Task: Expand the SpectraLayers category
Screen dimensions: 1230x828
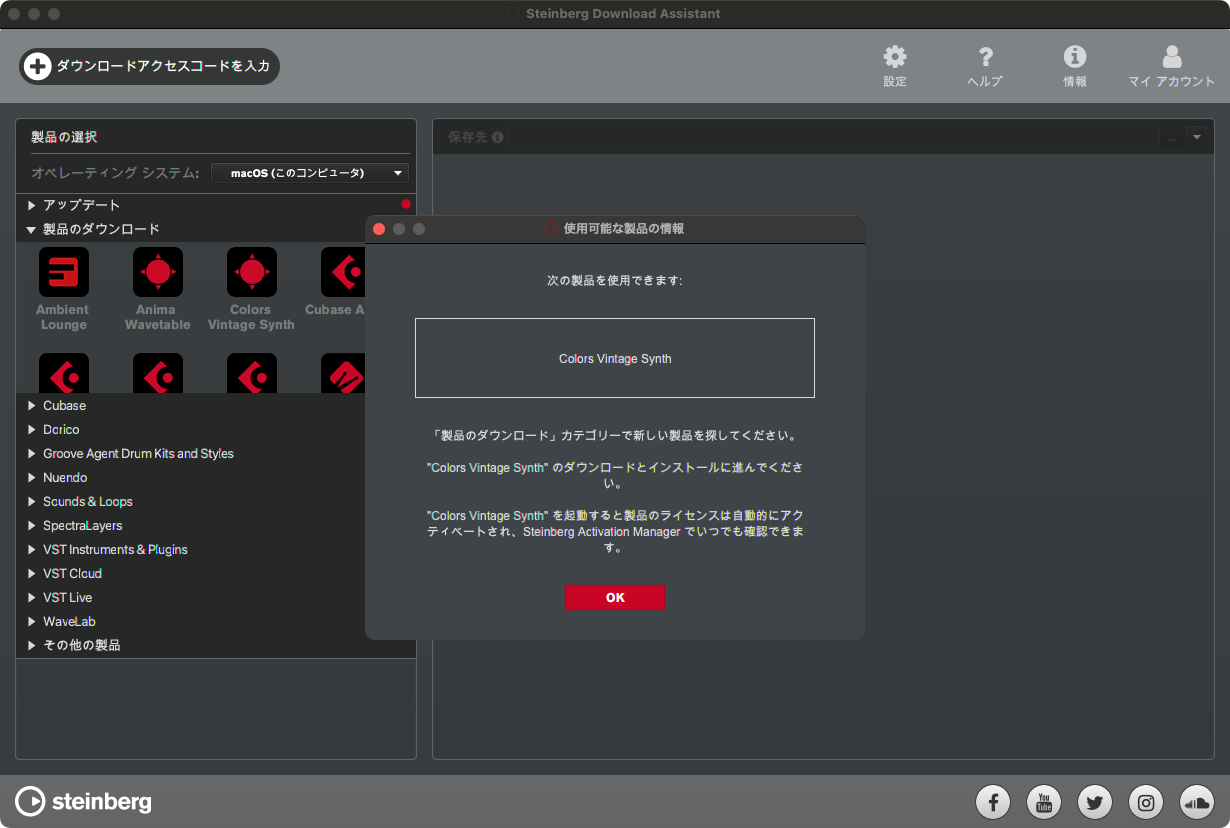Action: 32,526
